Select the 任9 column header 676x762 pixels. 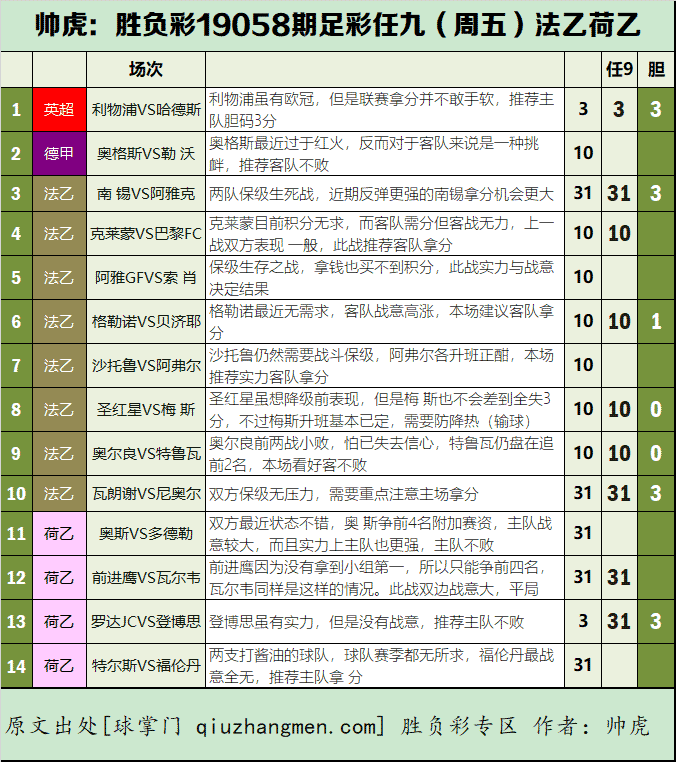pos(619,69)
